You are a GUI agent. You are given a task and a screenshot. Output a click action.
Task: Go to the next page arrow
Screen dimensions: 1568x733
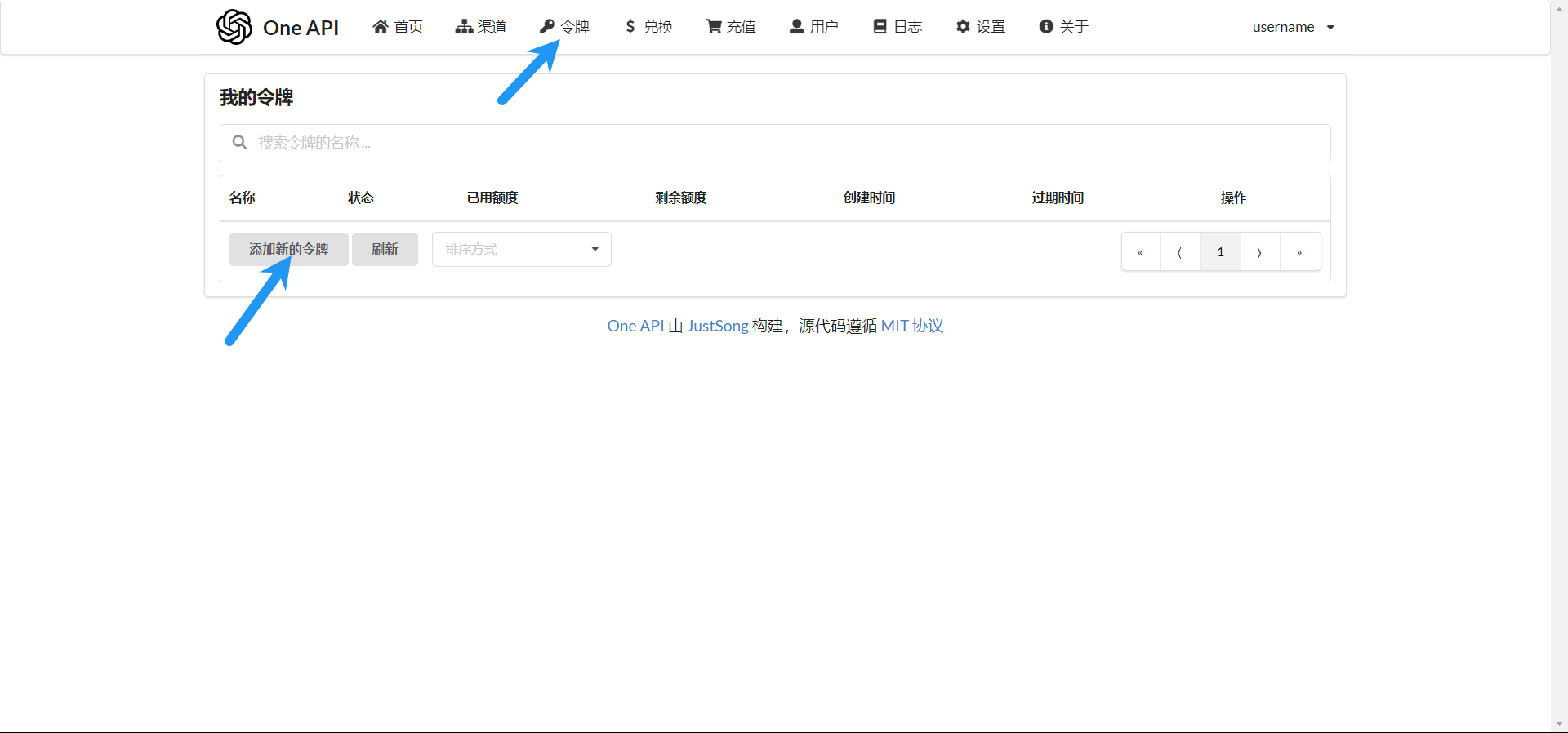(x=1259, y=252)
